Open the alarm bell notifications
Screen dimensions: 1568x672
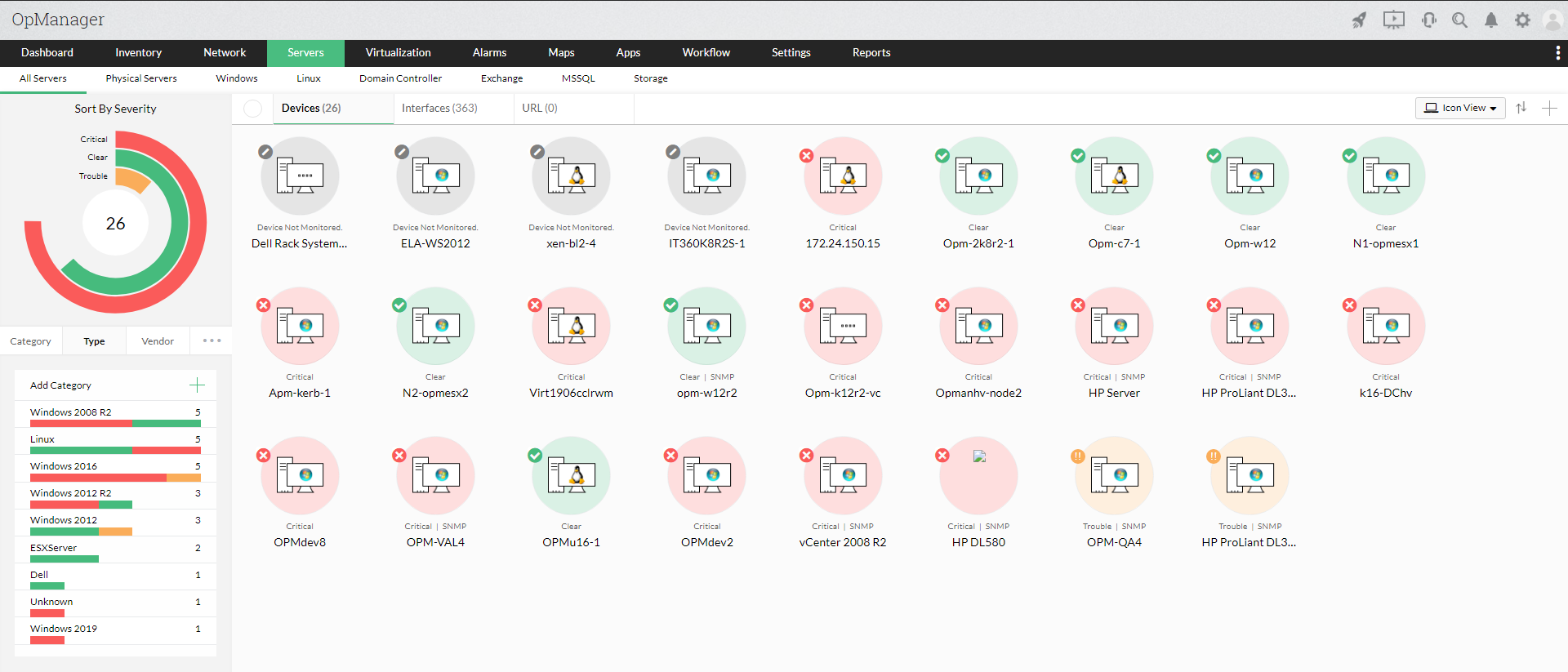pyautogui.click(x=1491, y=20)
